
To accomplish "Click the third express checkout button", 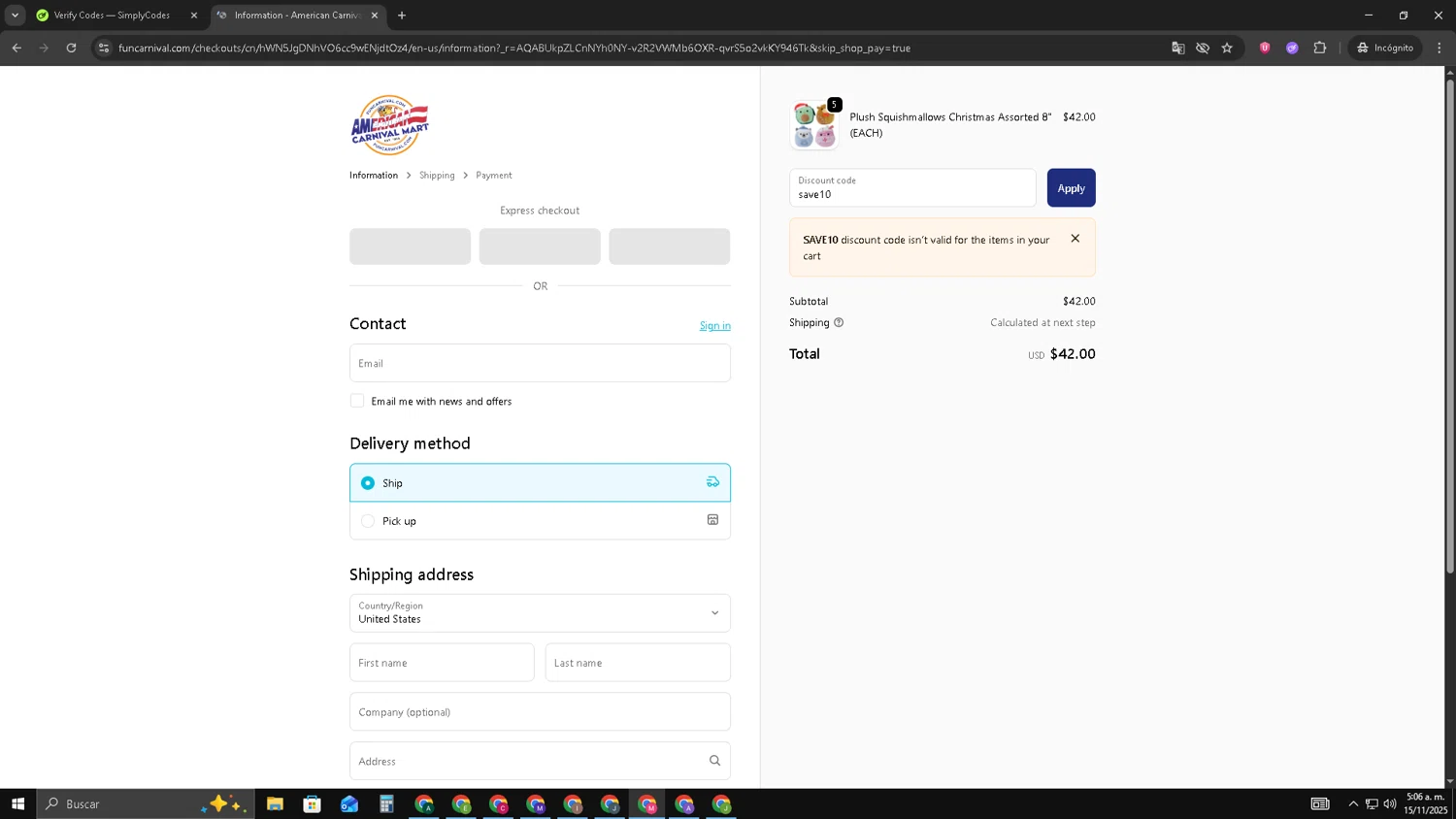I will (x=670, y=246).
